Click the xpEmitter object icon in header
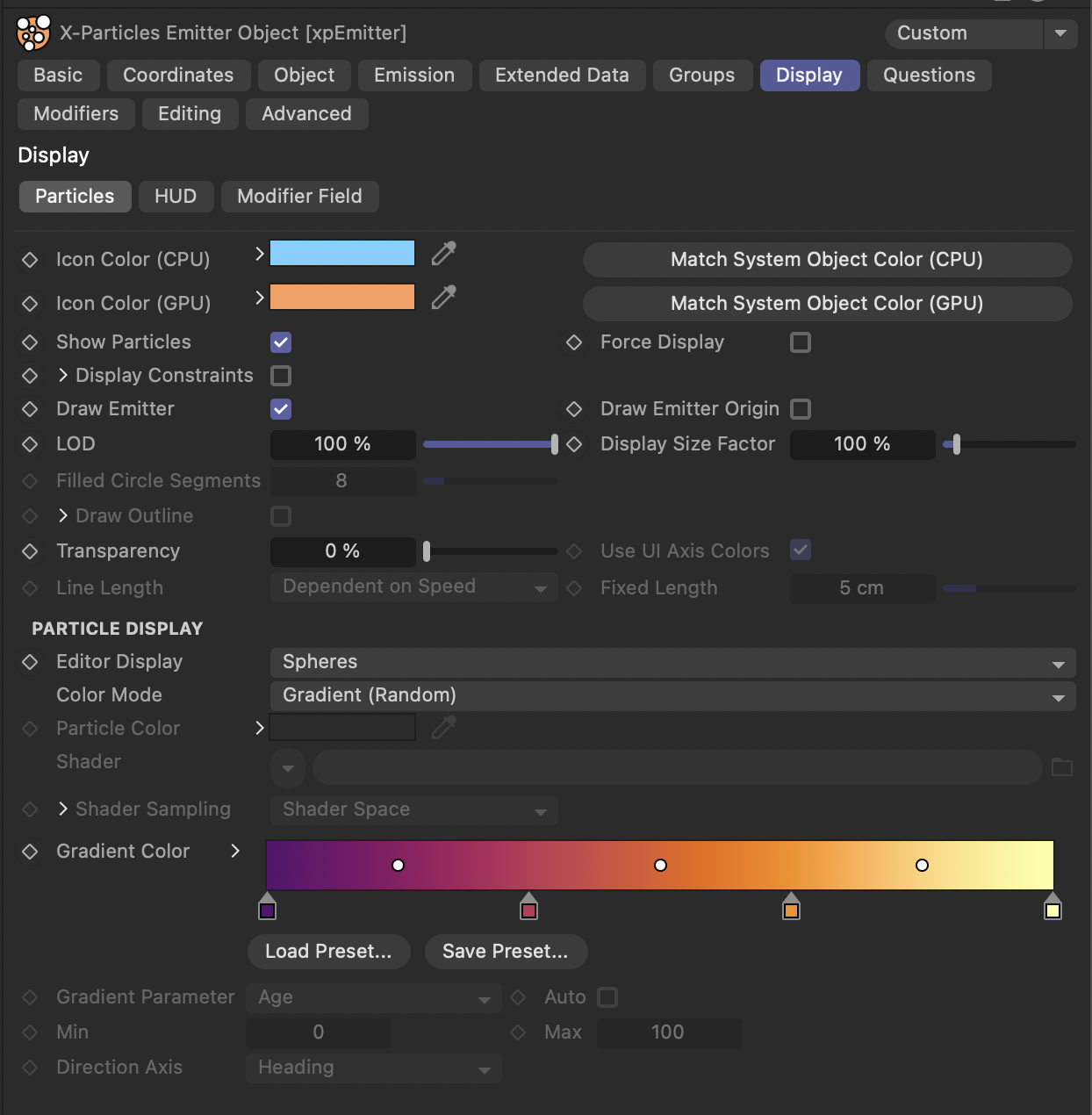Screen dimensions: 1092x1115 [x=33, y=33]
